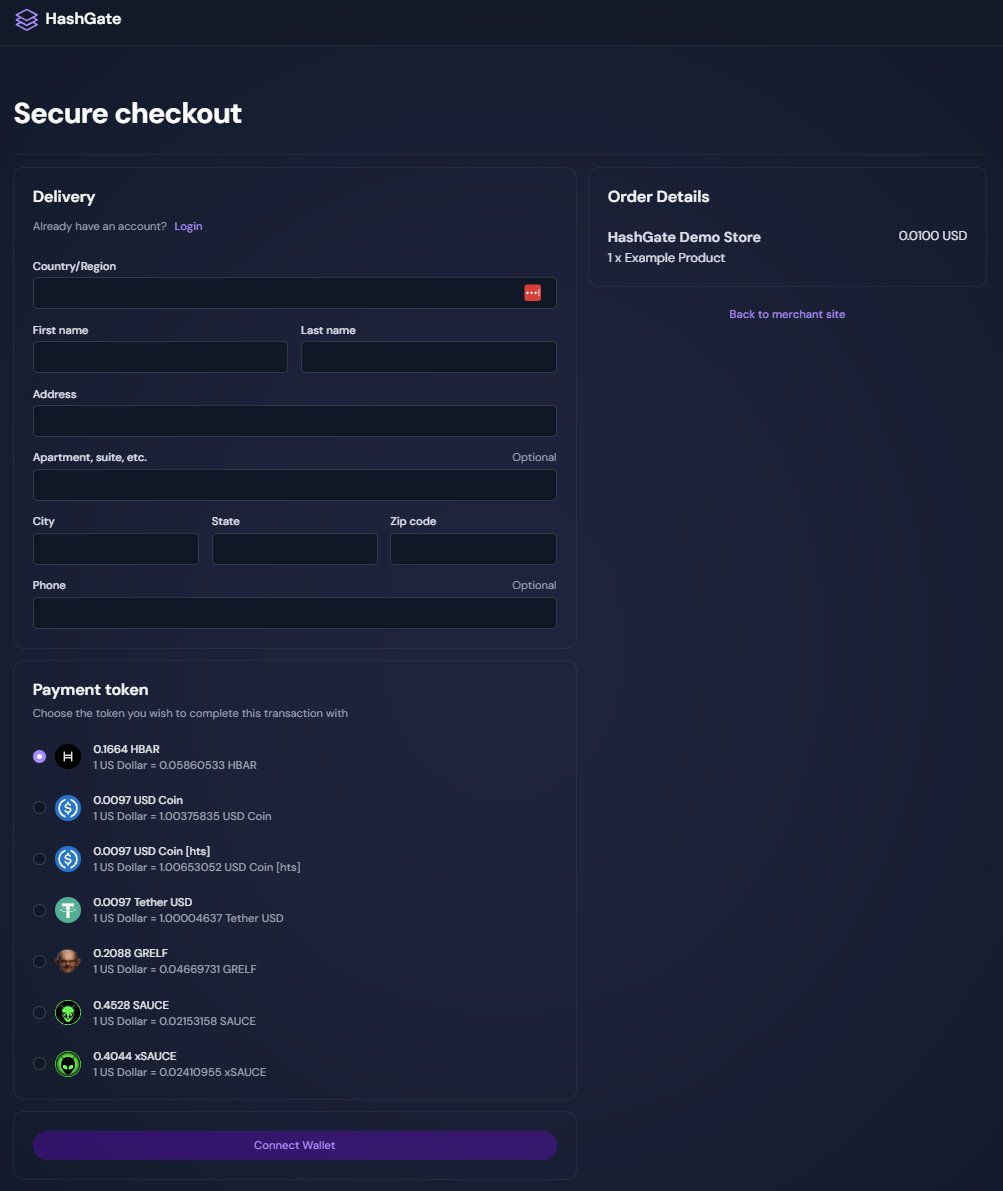This screenshot has height=1191, width=1003.
Task: Click the 0.0100 USD order price
Action: coord(932,235)
